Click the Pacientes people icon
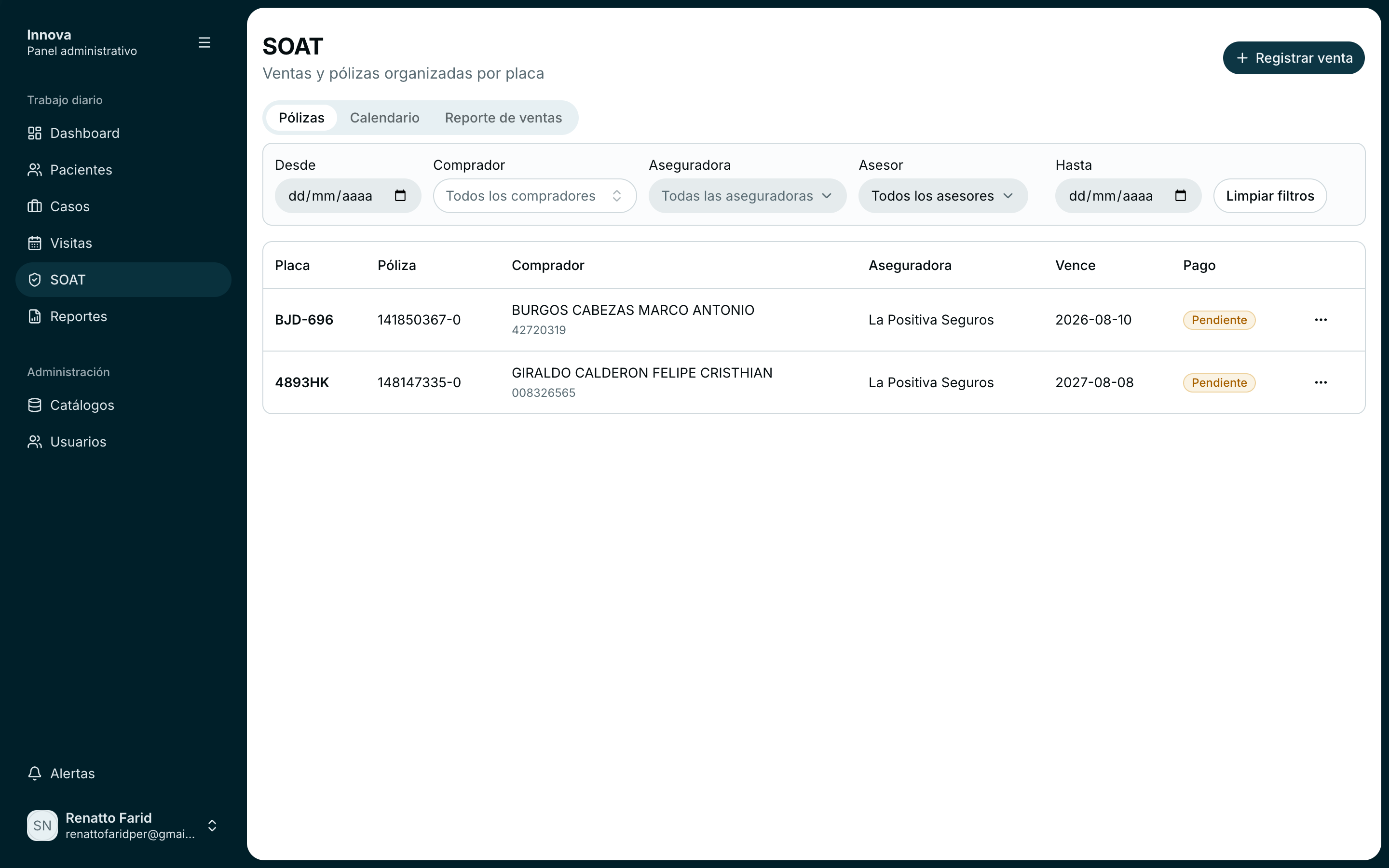The width and height of the screenshot is (1389, 868). click(34, 170)
